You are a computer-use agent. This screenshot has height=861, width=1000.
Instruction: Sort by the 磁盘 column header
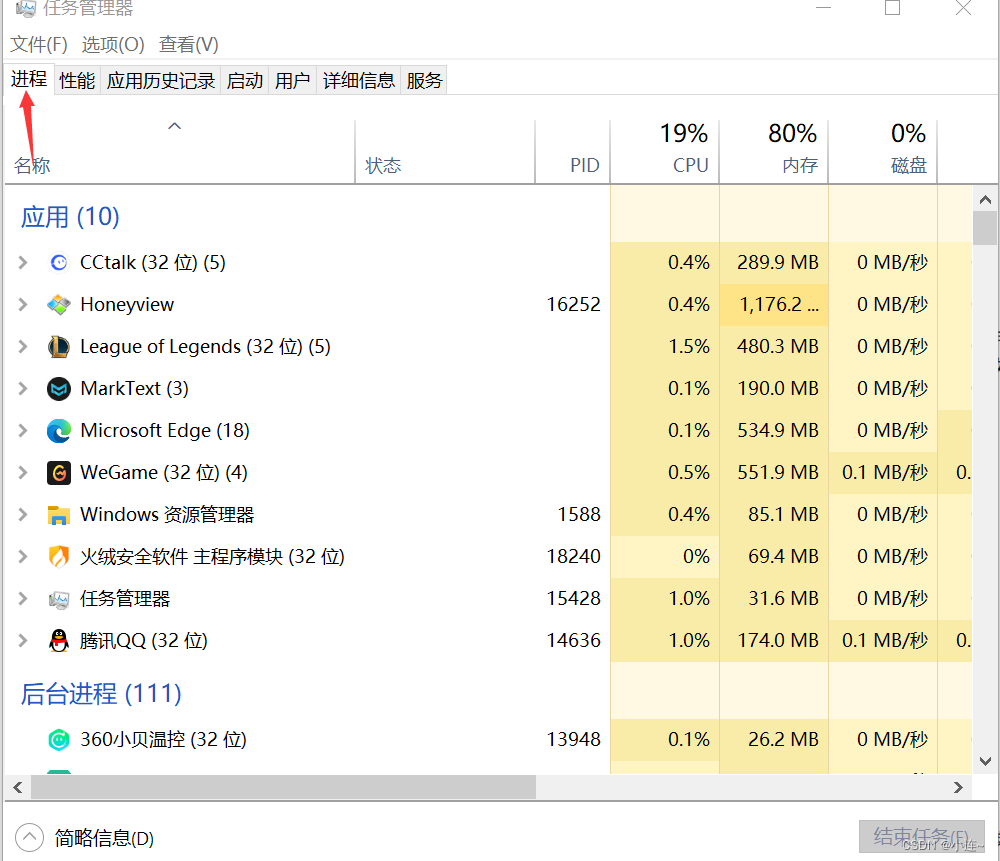pos(883,152)
